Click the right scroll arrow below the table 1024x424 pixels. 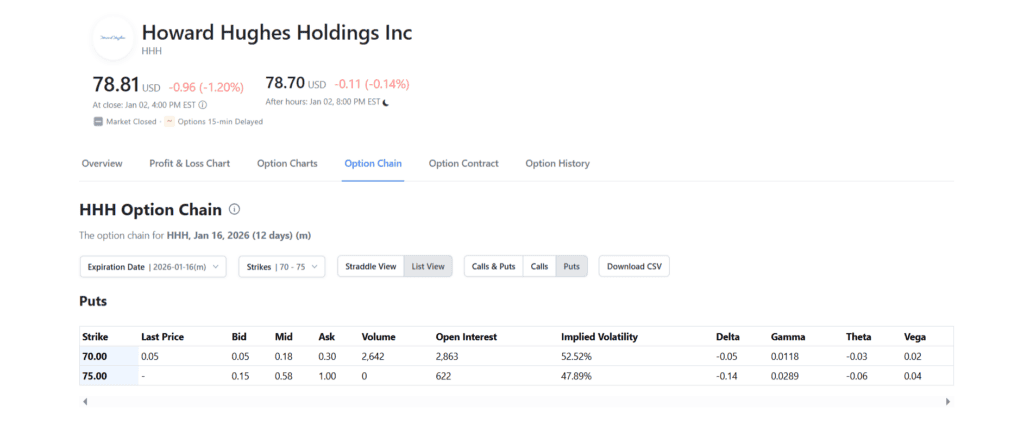point(947,401)
